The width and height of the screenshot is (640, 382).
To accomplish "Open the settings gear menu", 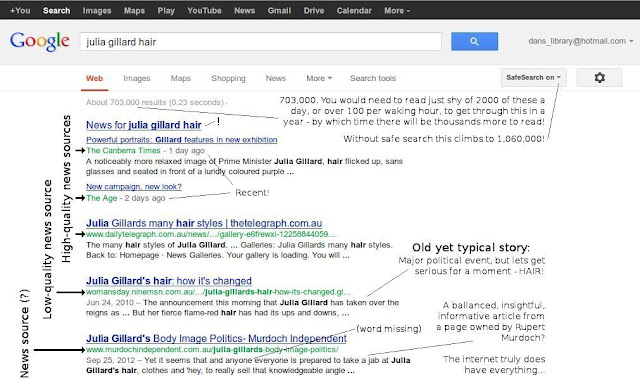I will pyautogui.click(x=599, y=78).
